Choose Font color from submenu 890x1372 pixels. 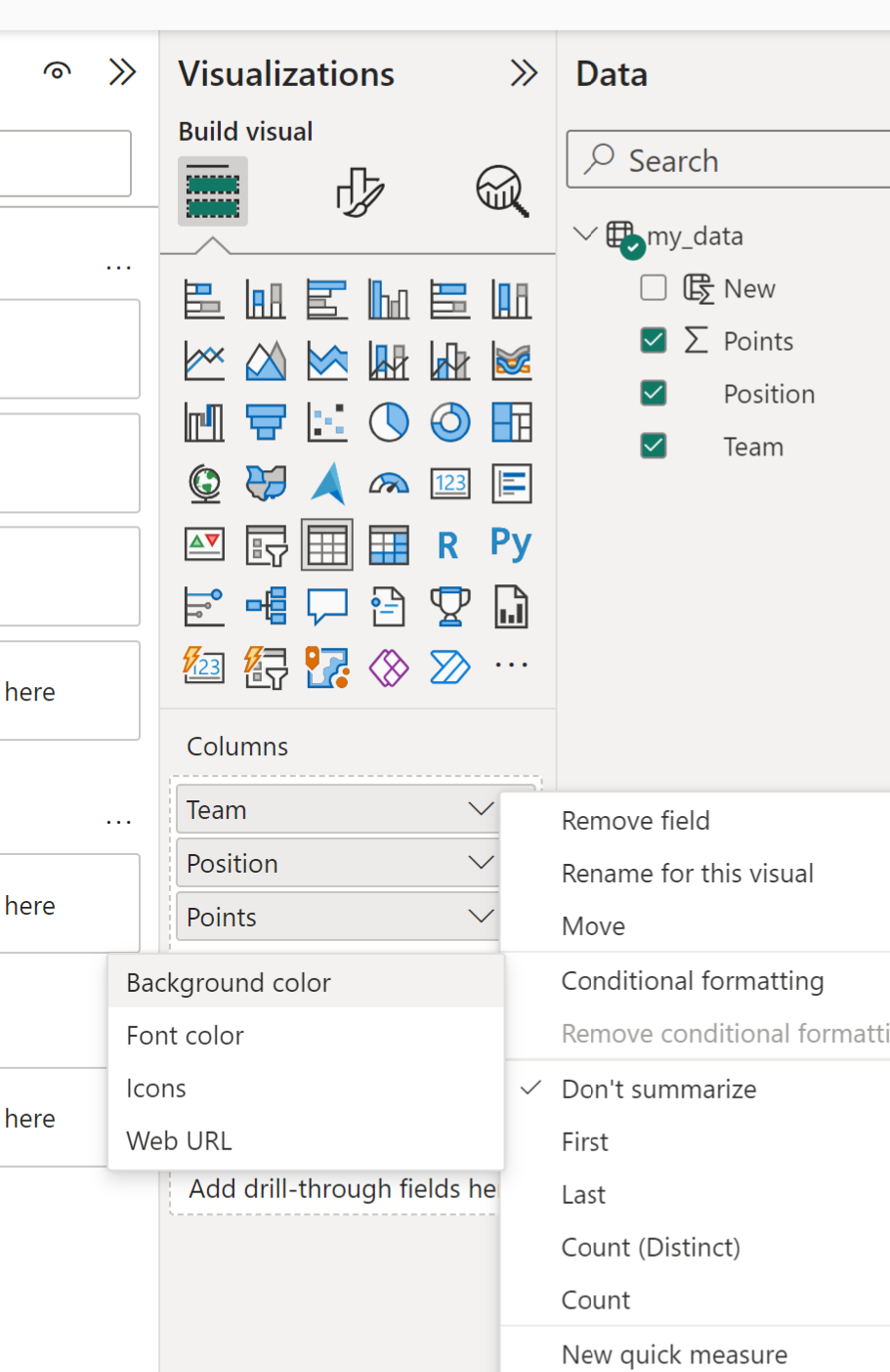[306, 1035]
